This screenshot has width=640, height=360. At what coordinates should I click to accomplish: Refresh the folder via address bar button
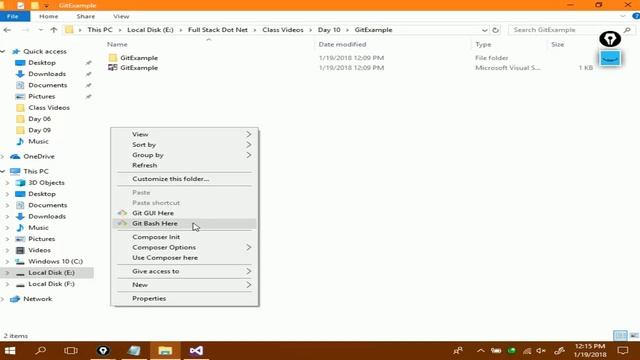pyautogui.click(x=496, y=30)
